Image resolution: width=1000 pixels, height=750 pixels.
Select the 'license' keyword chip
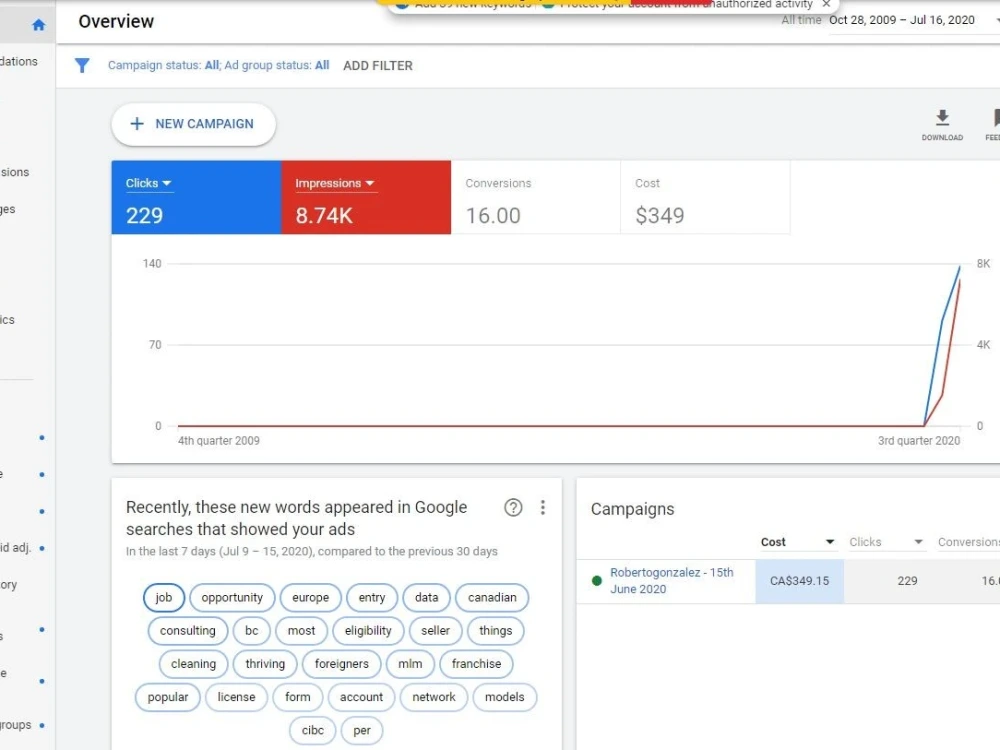[236, 697]
